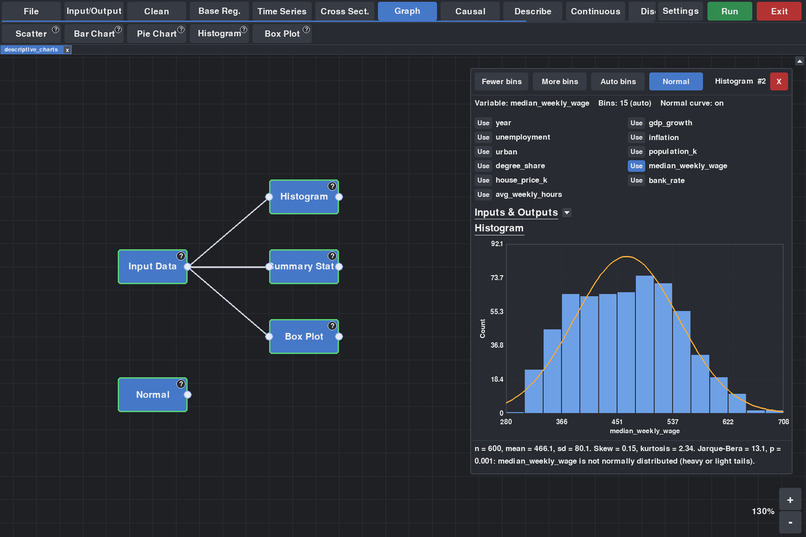Disable Use for median_weekly_wage variable
Image resolution: width=806 pixels, height=537 pixels.
tap(636, 166)
